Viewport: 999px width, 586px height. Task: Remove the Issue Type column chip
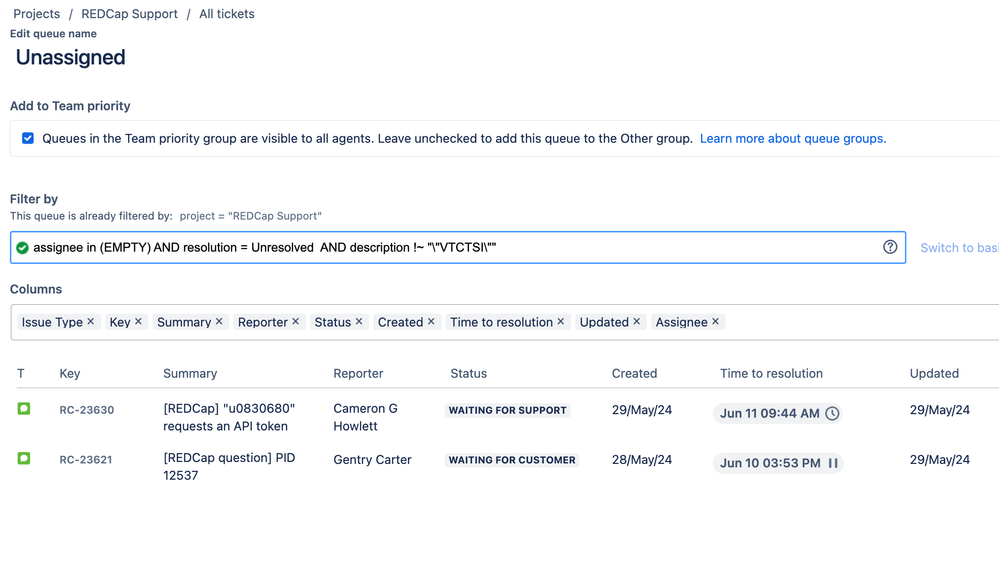[90, 322]
